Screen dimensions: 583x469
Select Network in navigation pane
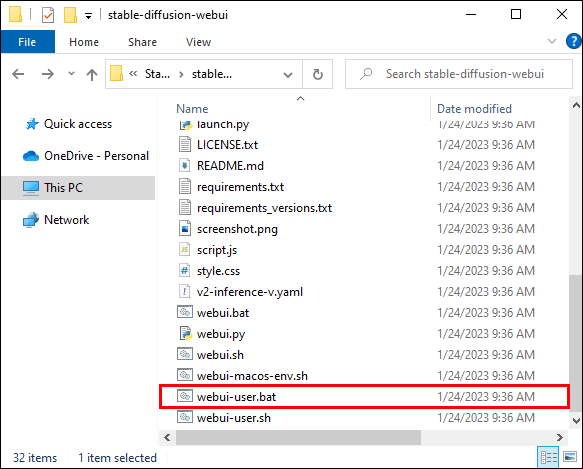pos(56,220)
